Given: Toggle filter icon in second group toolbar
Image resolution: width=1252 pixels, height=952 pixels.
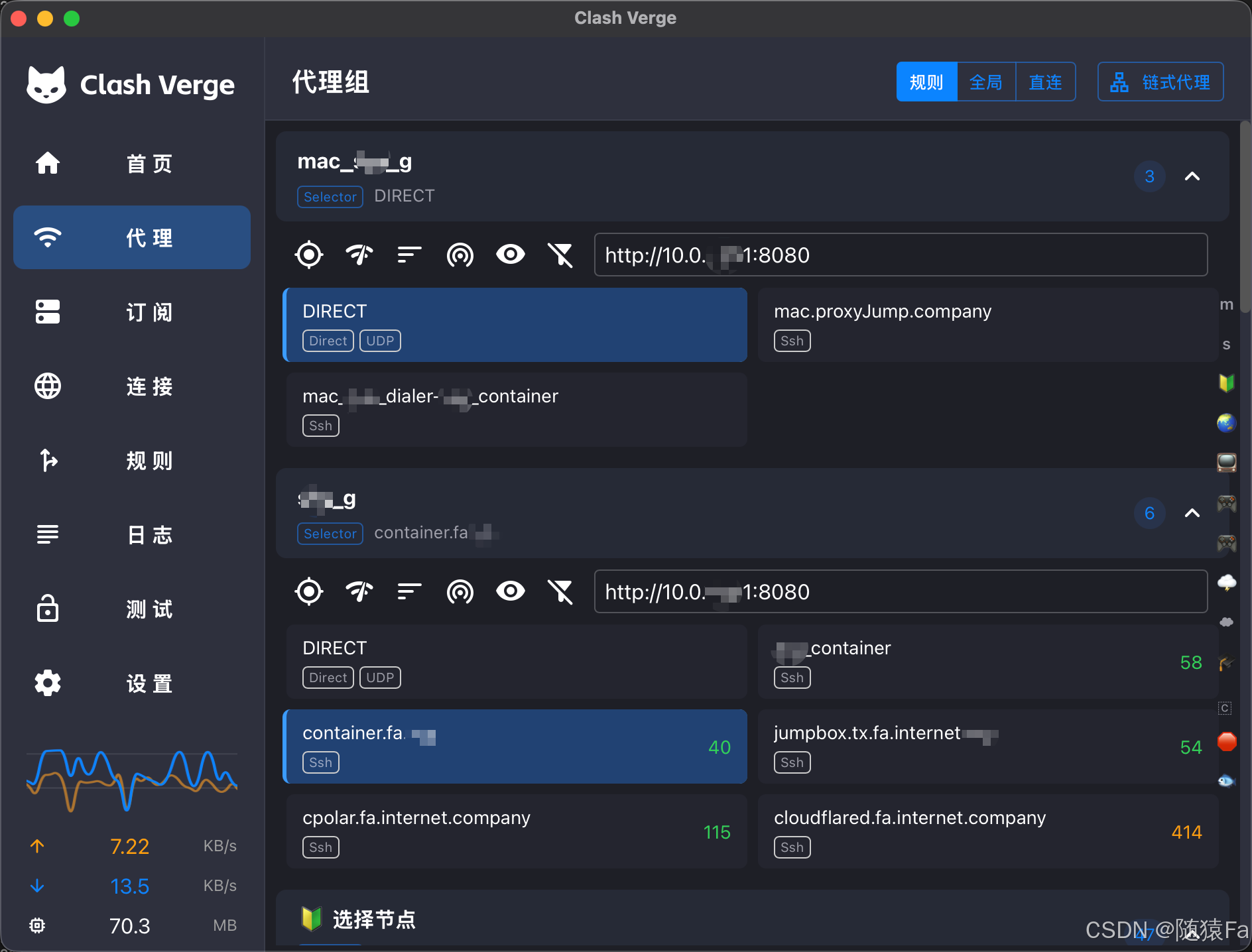Looking at the screenshot, I should point(561,591).
